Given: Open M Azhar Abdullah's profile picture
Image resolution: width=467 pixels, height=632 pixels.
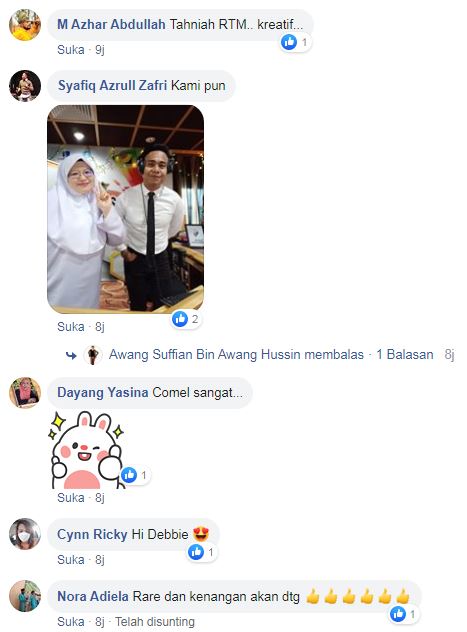Looking at the screenshot, I should [25, 25].
